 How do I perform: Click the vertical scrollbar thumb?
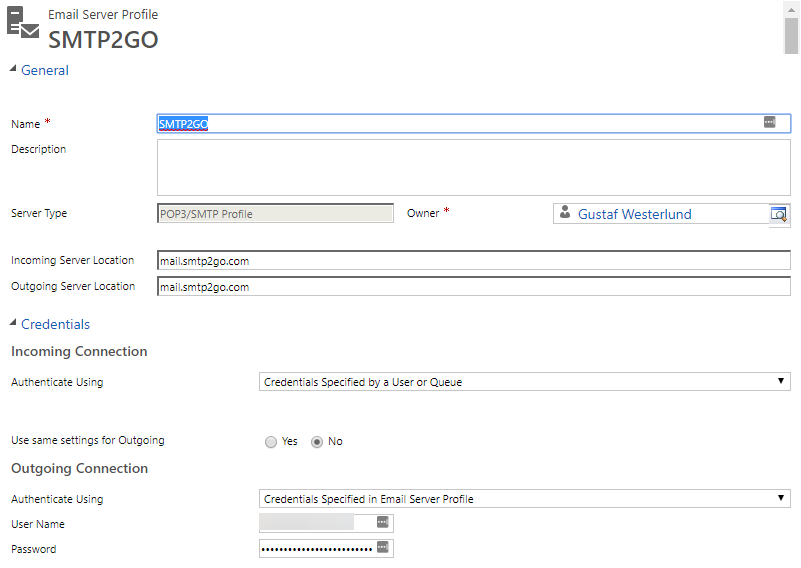coord(791,35)
